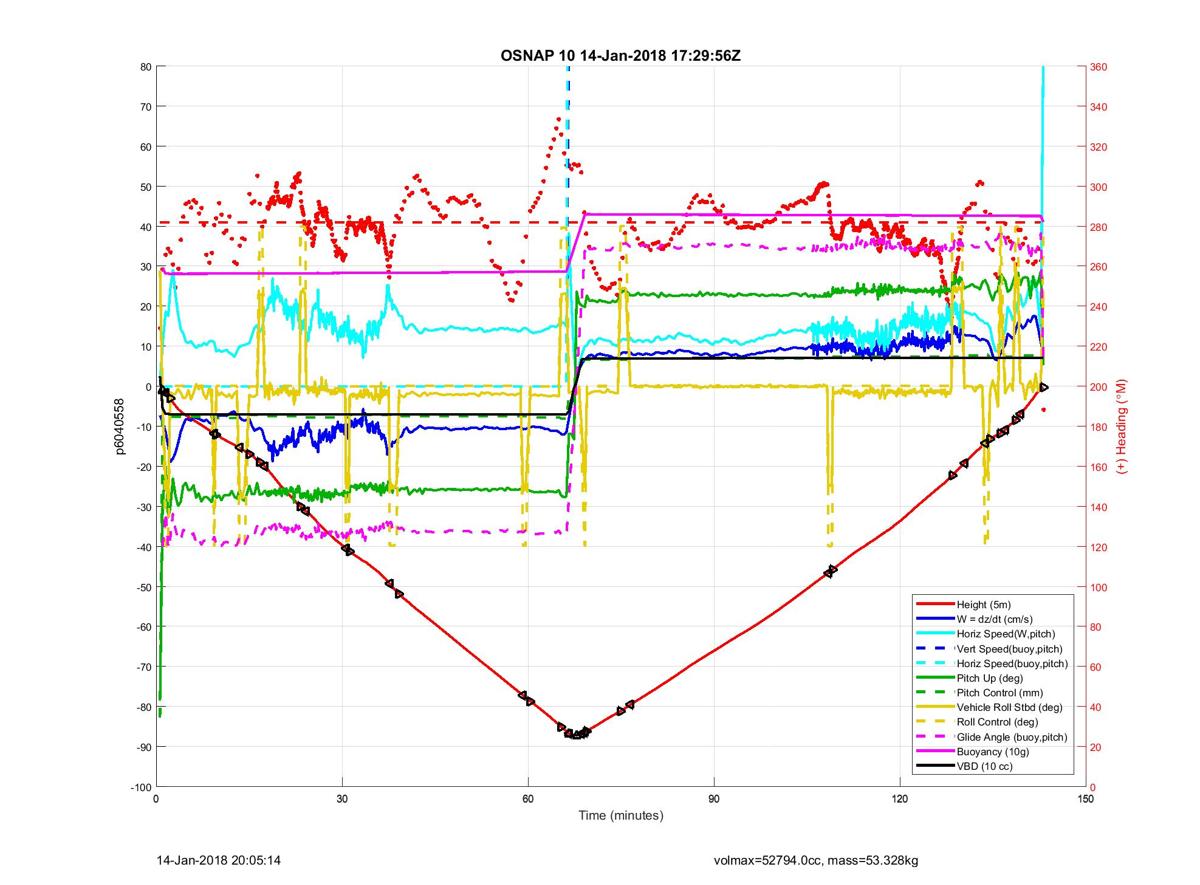Click the time axis tick label 150

(1086, 799)
